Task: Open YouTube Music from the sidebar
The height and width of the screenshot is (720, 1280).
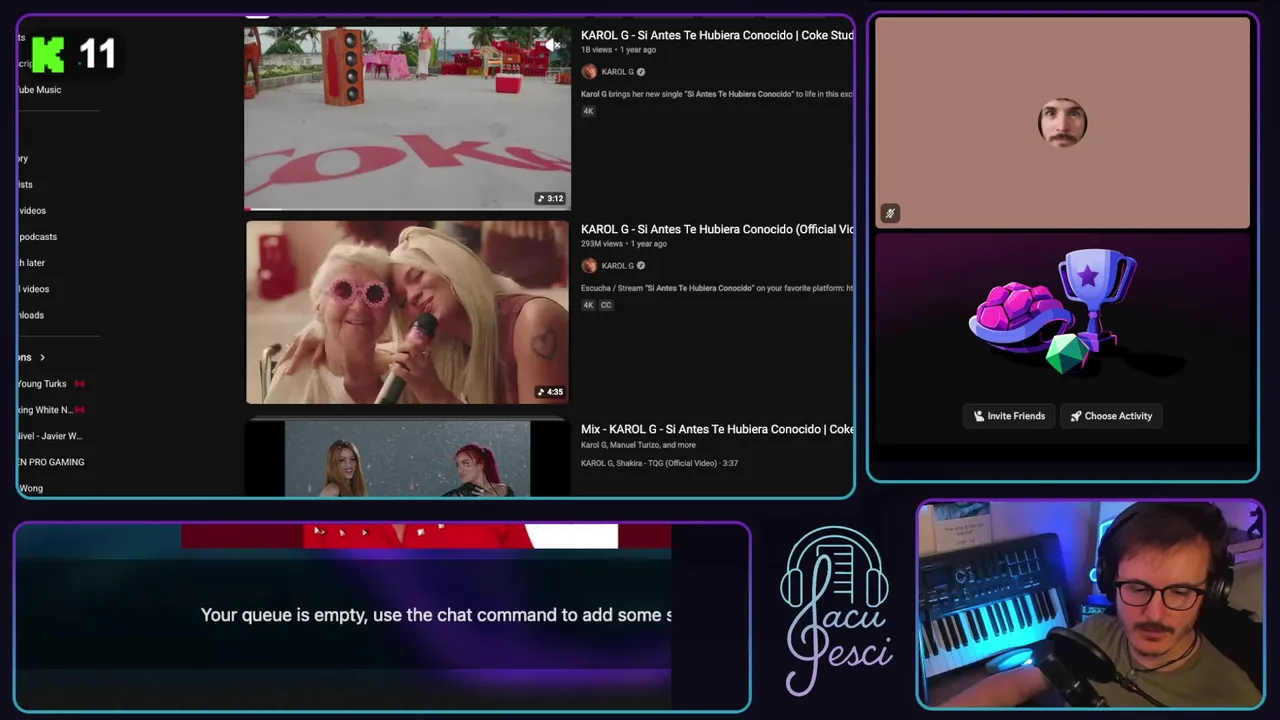Action: point(39,90)
